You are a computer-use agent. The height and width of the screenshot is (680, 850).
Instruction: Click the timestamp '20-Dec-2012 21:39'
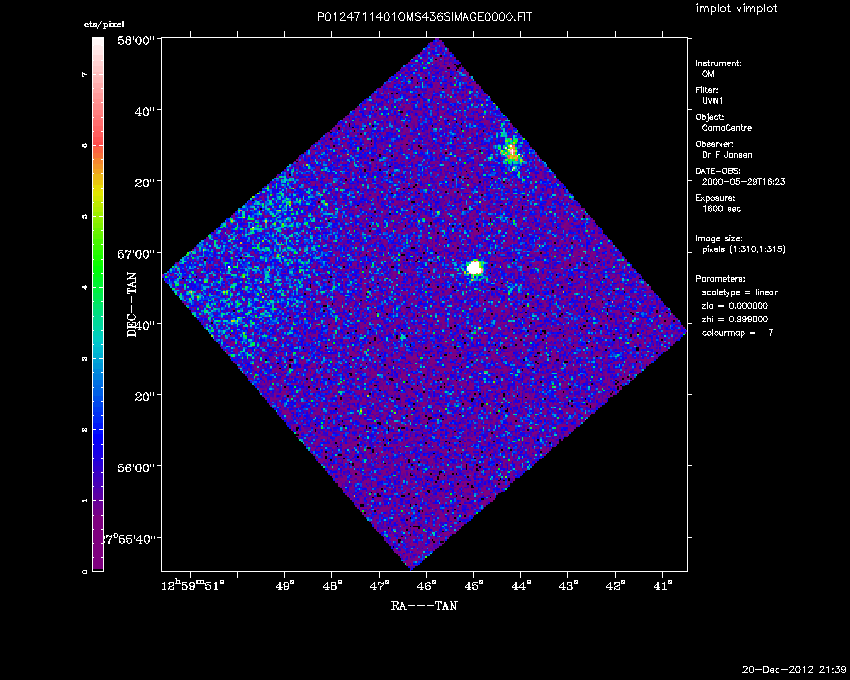[x=794, y=670]
